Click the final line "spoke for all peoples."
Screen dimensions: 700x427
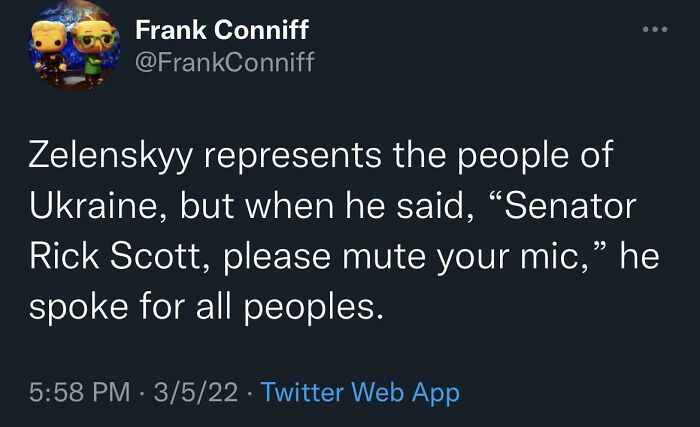(x=205, y=306)
